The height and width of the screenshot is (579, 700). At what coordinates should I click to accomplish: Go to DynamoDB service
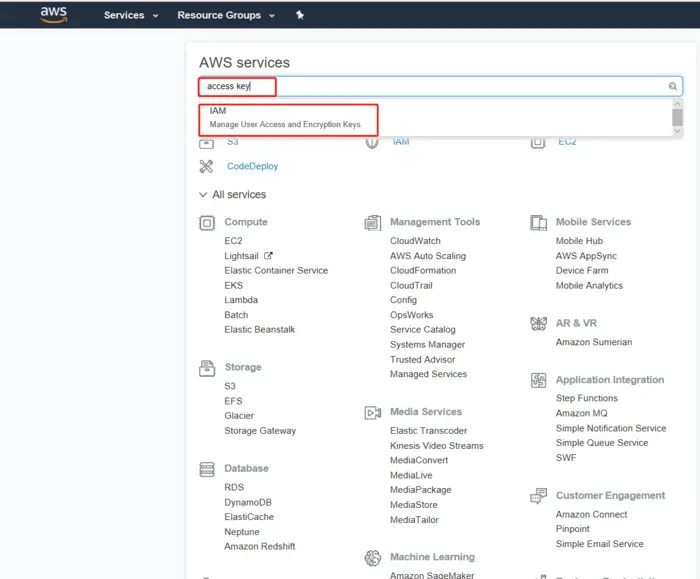click(248, 502)
